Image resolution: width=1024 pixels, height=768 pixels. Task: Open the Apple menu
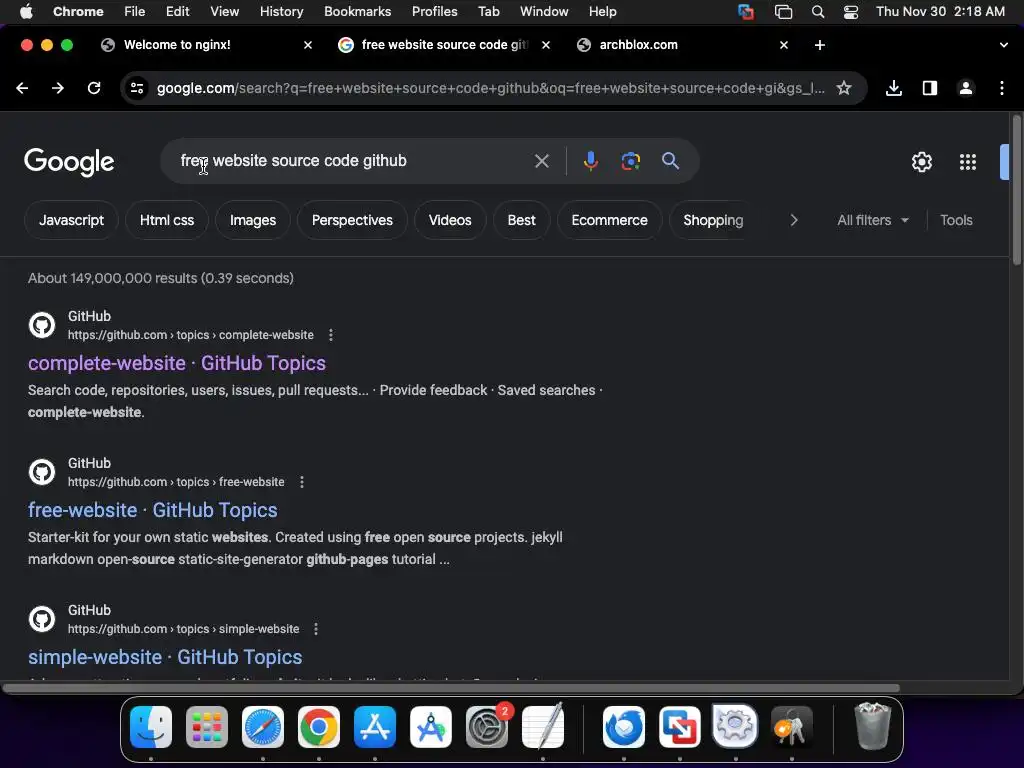coord(25,12)
